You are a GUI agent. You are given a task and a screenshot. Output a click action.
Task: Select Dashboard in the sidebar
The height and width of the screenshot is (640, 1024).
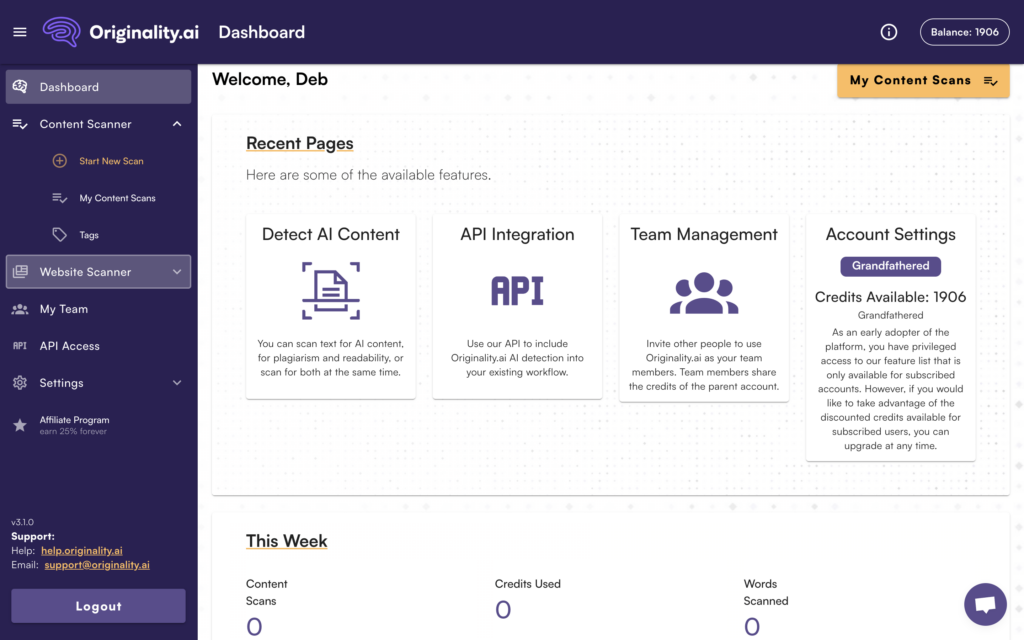pos(98,87)
